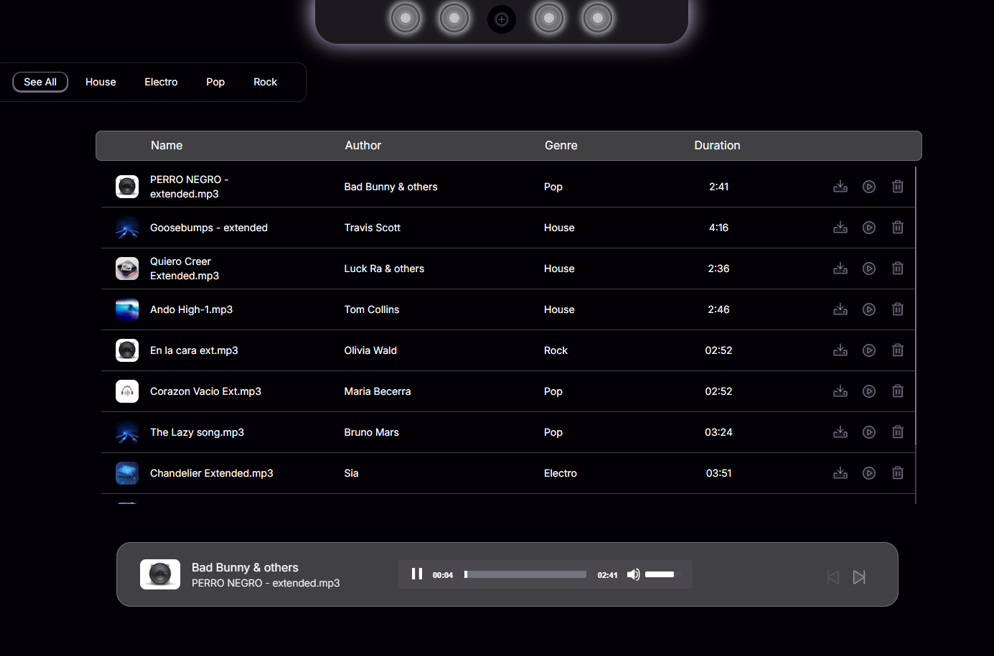The image size is (994, 656).
Task: Filter songs by House genre
Action: (100, 82)
